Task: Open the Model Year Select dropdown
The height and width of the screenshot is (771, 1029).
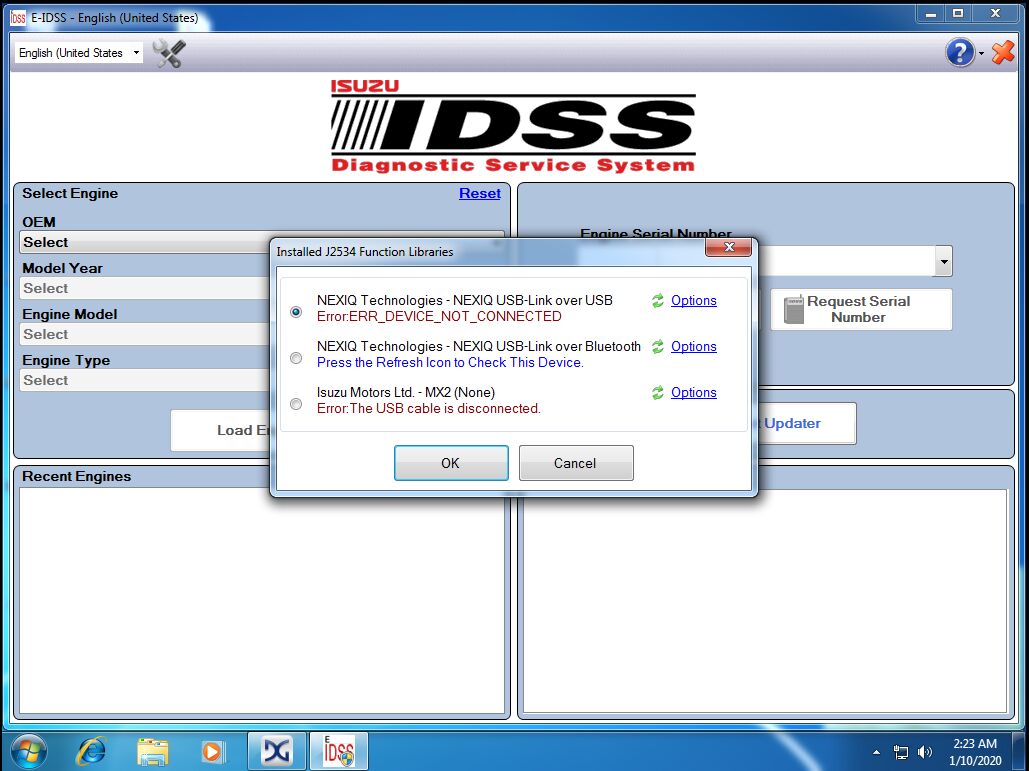Action: coord(144,288)
